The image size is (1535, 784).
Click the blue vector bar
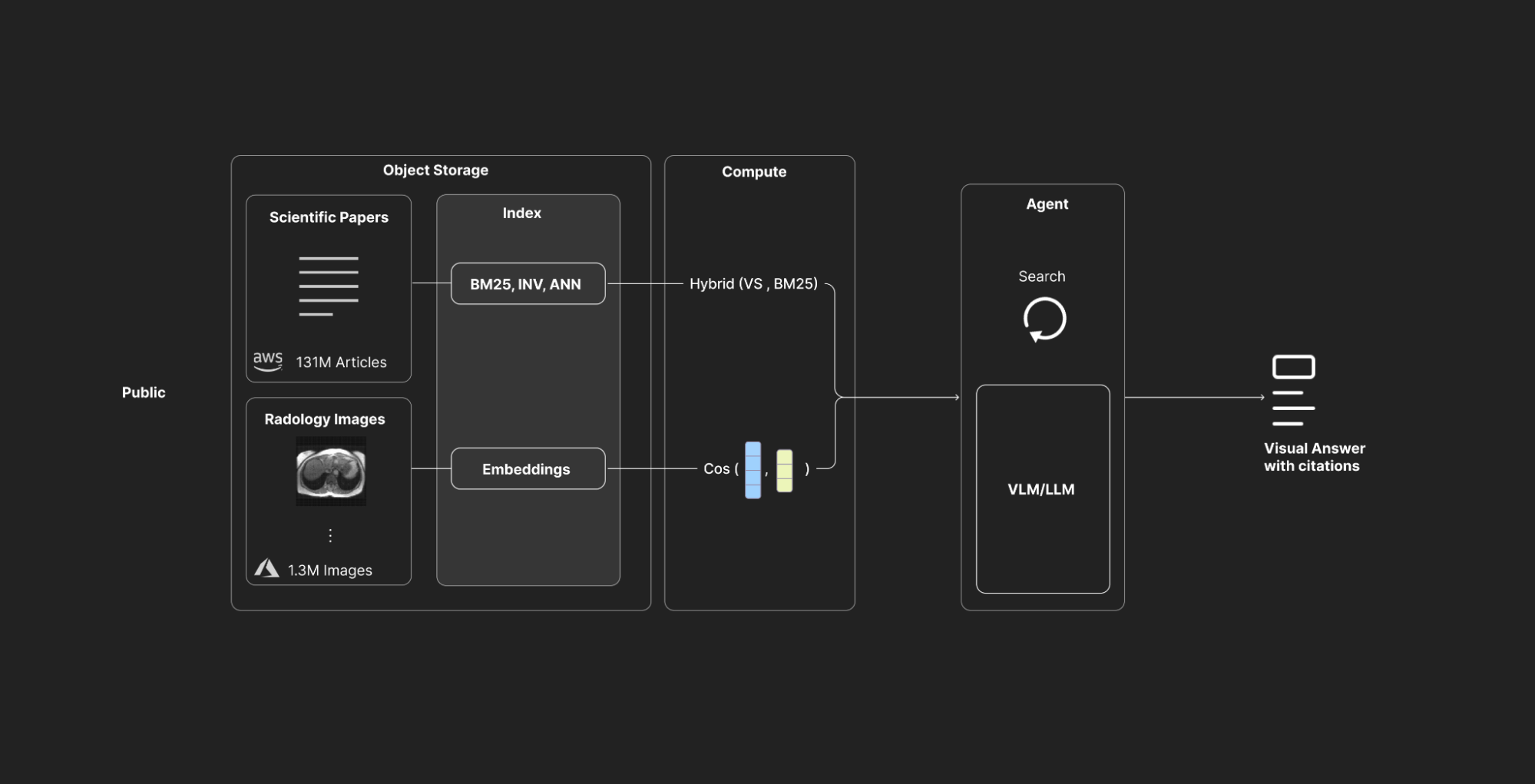pos(753,470)
